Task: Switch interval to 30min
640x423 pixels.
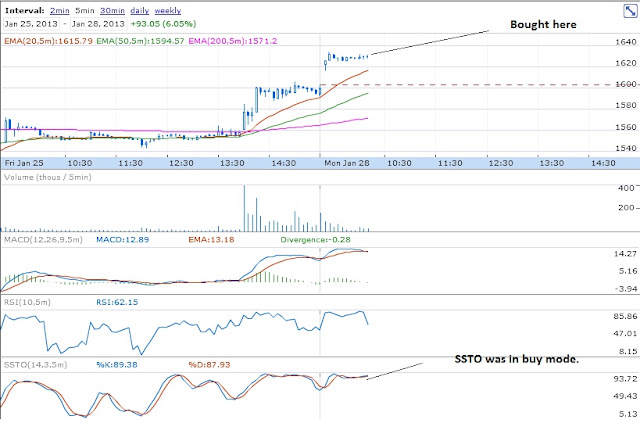Action: click(x=112, y=11)
